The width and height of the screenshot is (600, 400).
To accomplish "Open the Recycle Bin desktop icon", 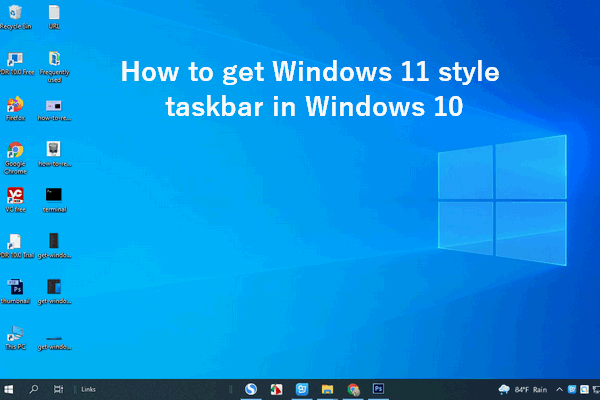I will click(x=15, y=17).
